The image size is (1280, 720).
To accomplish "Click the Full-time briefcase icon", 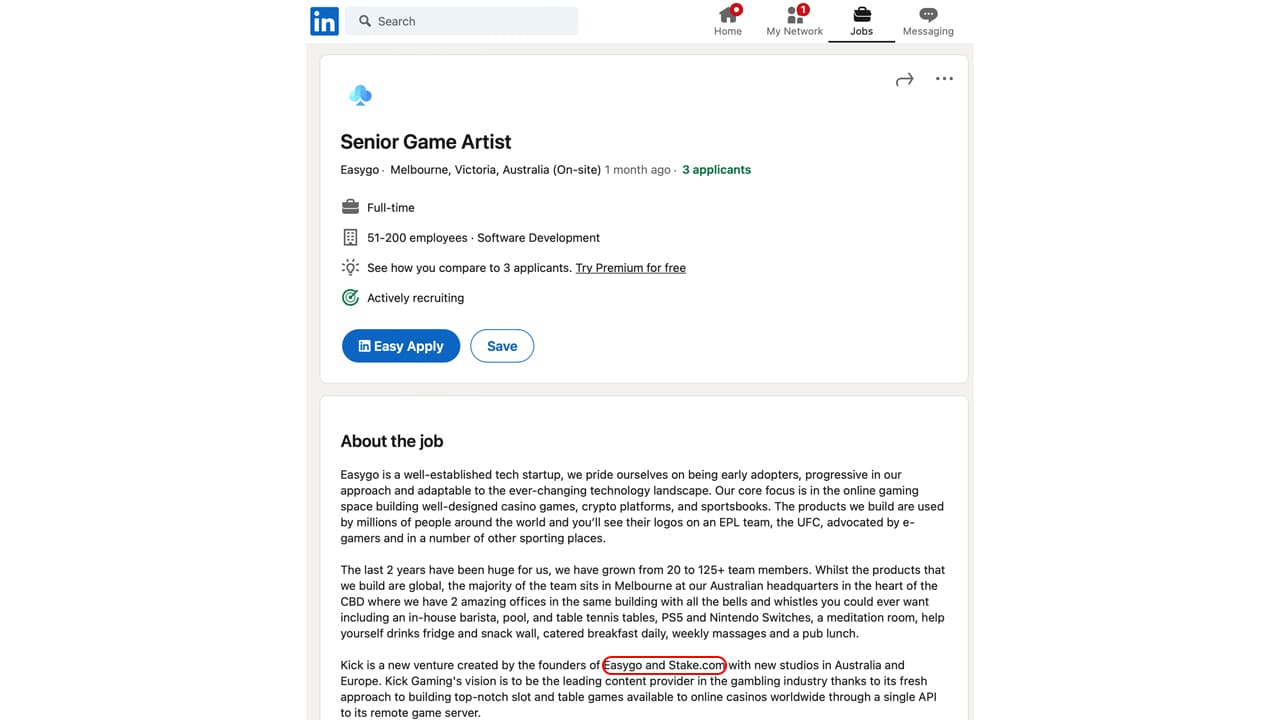I will [x=350, y=207].
